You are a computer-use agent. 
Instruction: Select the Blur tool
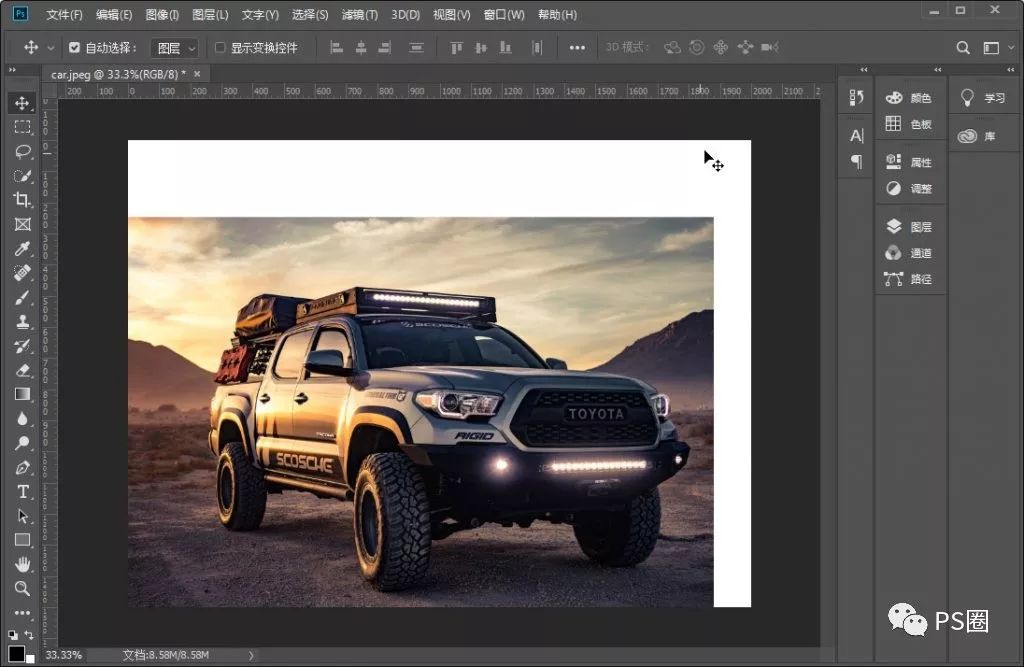[22, 418]
